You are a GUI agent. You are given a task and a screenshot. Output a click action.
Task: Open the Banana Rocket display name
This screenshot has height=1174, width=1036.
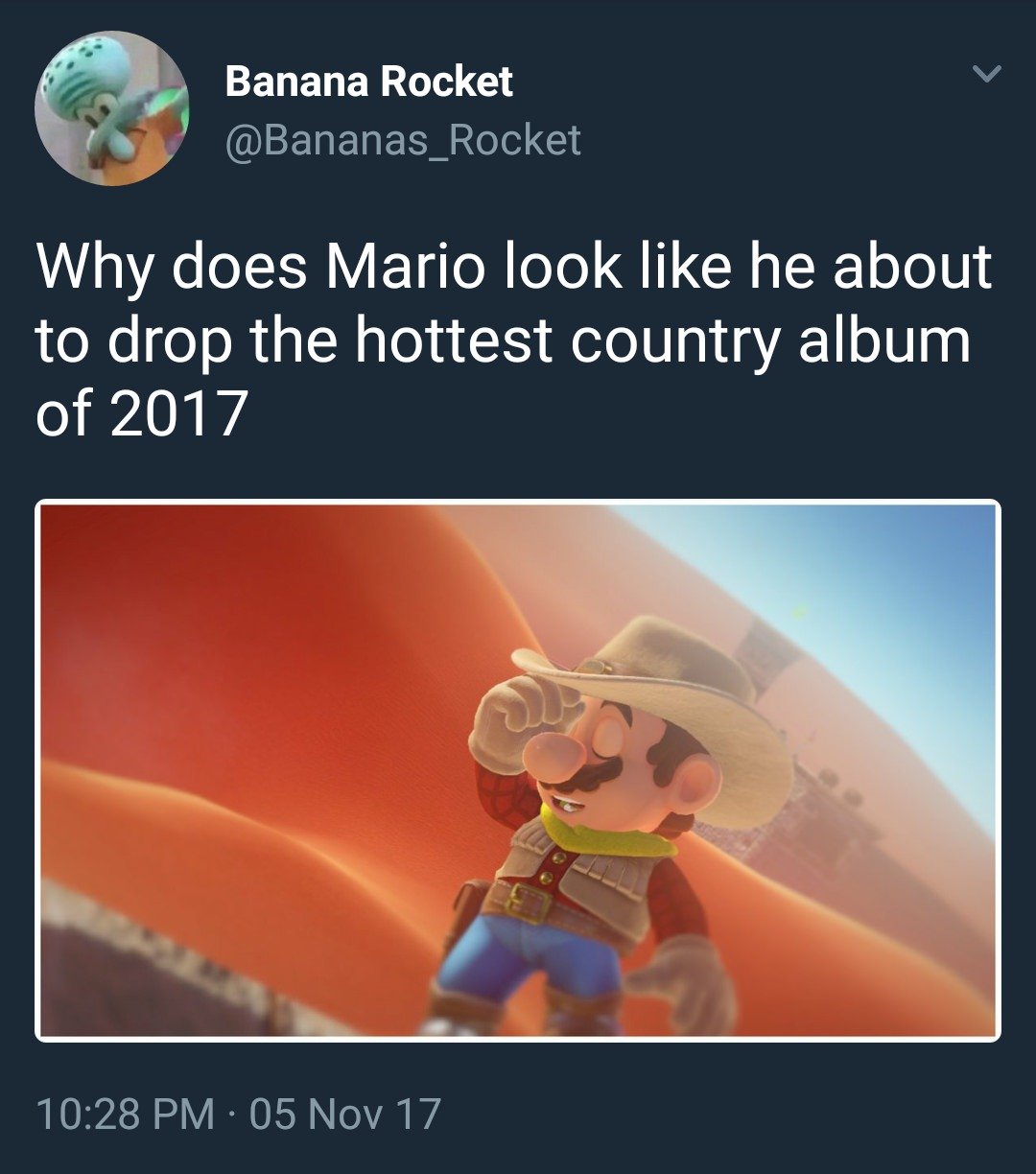[x=369, y=82]
